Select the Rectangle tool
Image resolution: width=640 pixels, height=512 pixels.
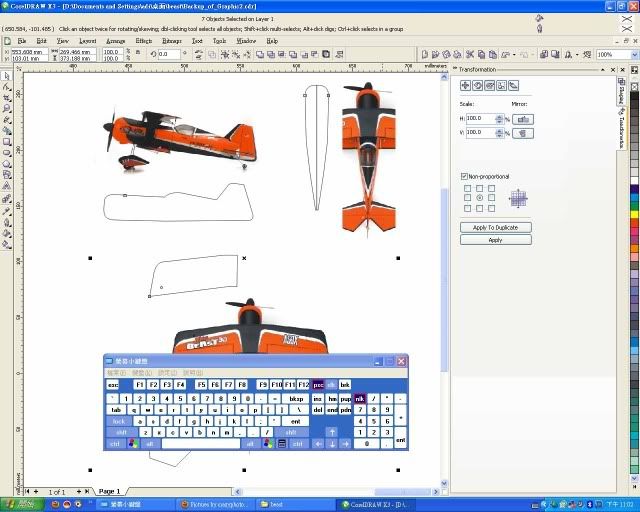[7, 142]
